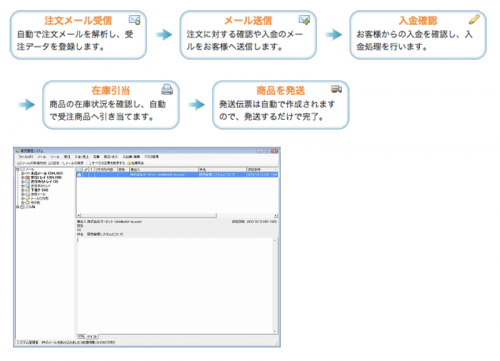500x361 pixels.
Task: Click the 入金確認 heading
Action: coord(418,21)
